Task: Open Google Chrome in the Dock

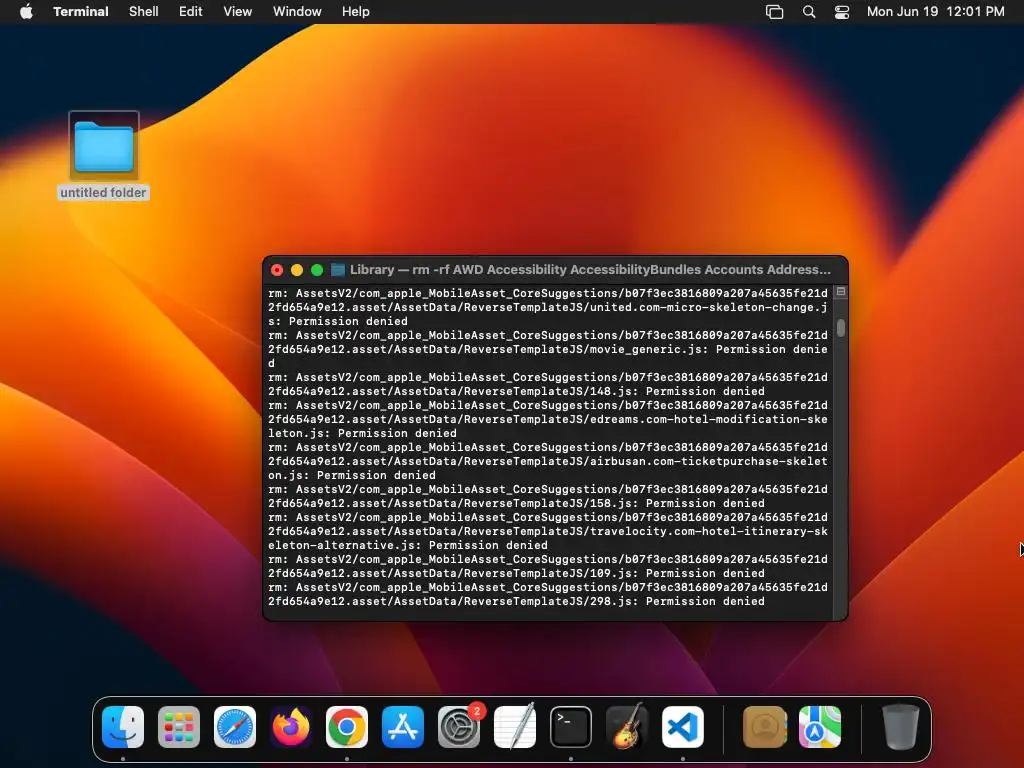Action: click(x=347, y=727)
